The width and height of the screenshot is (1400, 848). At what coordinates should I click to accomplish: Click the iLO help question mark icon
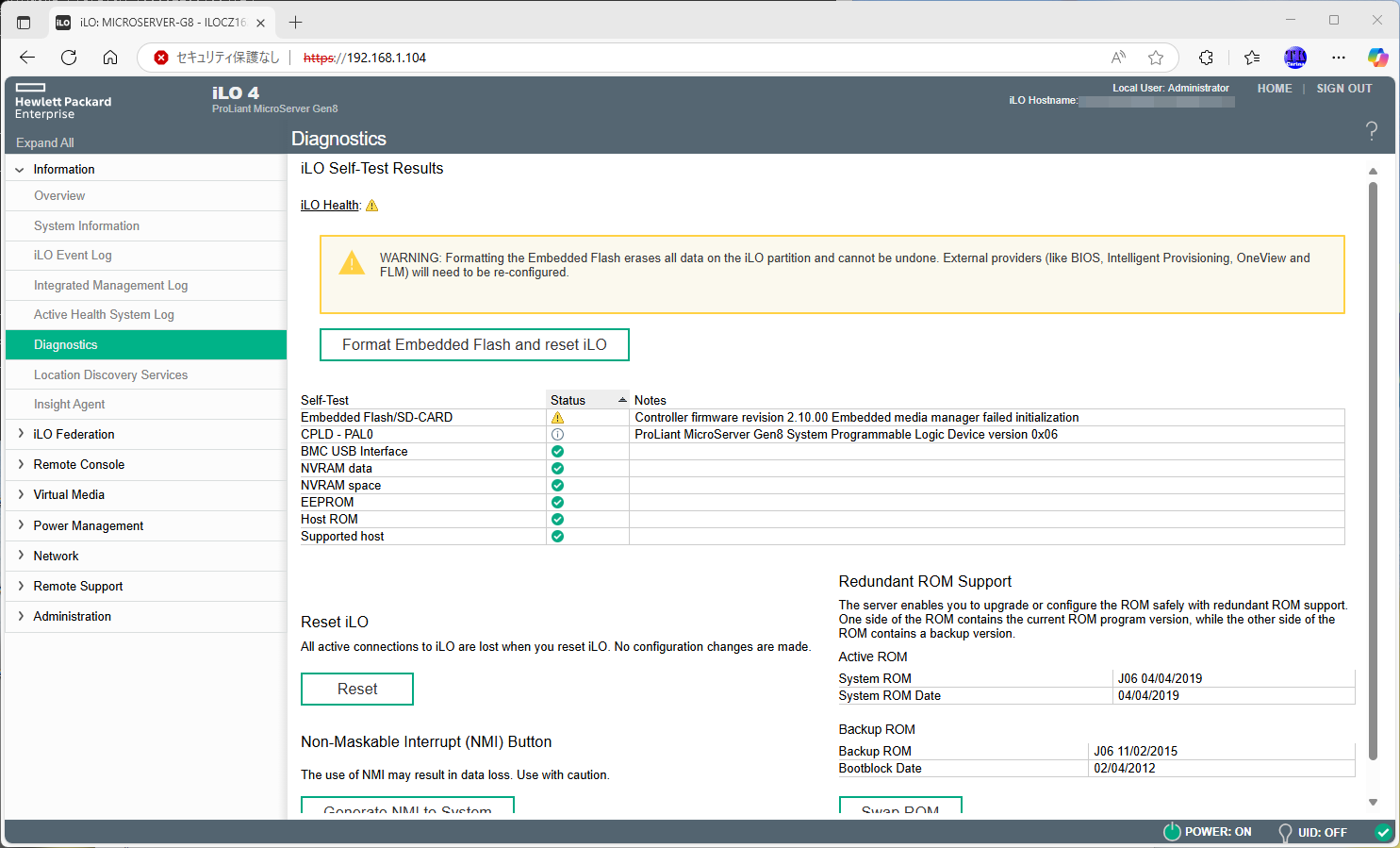[x=1371, y=131]
